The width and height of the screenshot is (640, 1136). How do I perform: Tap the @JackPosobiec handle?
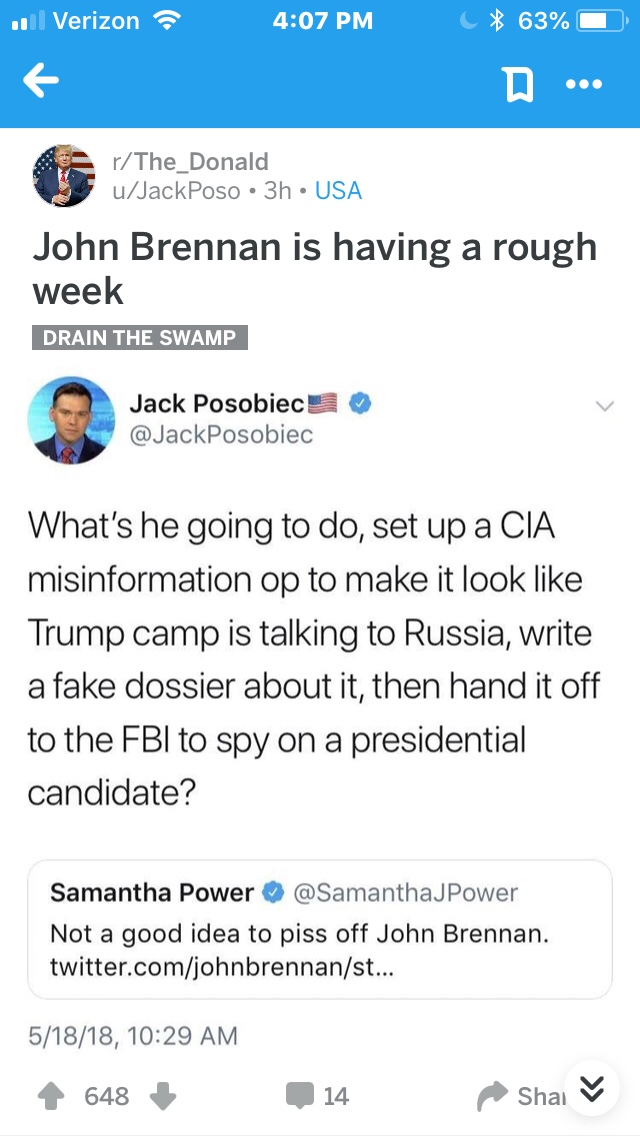(x=221, y=434)
